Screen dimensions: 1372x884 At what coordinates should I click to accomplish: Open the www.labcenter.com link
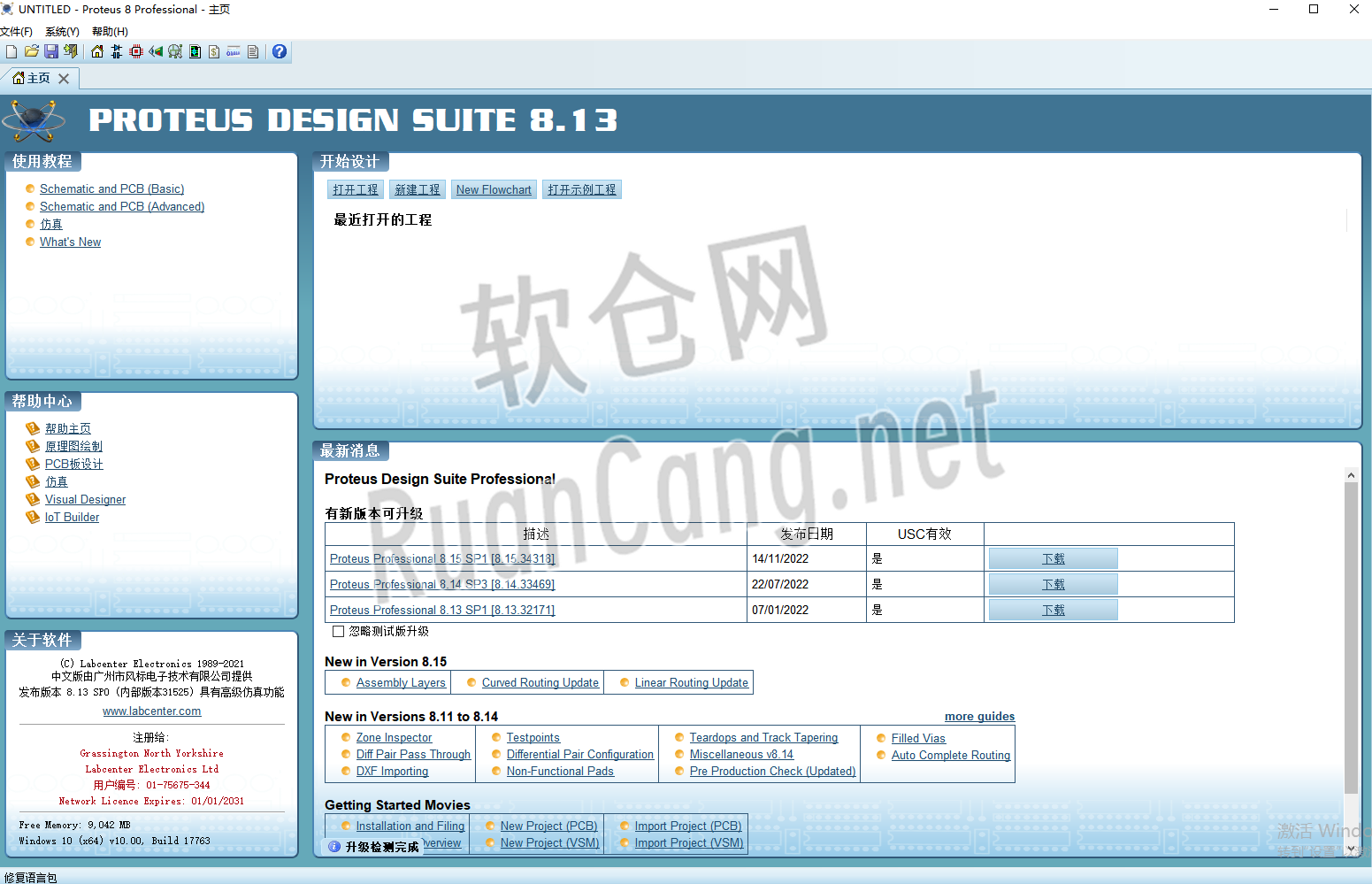point(151,711)
